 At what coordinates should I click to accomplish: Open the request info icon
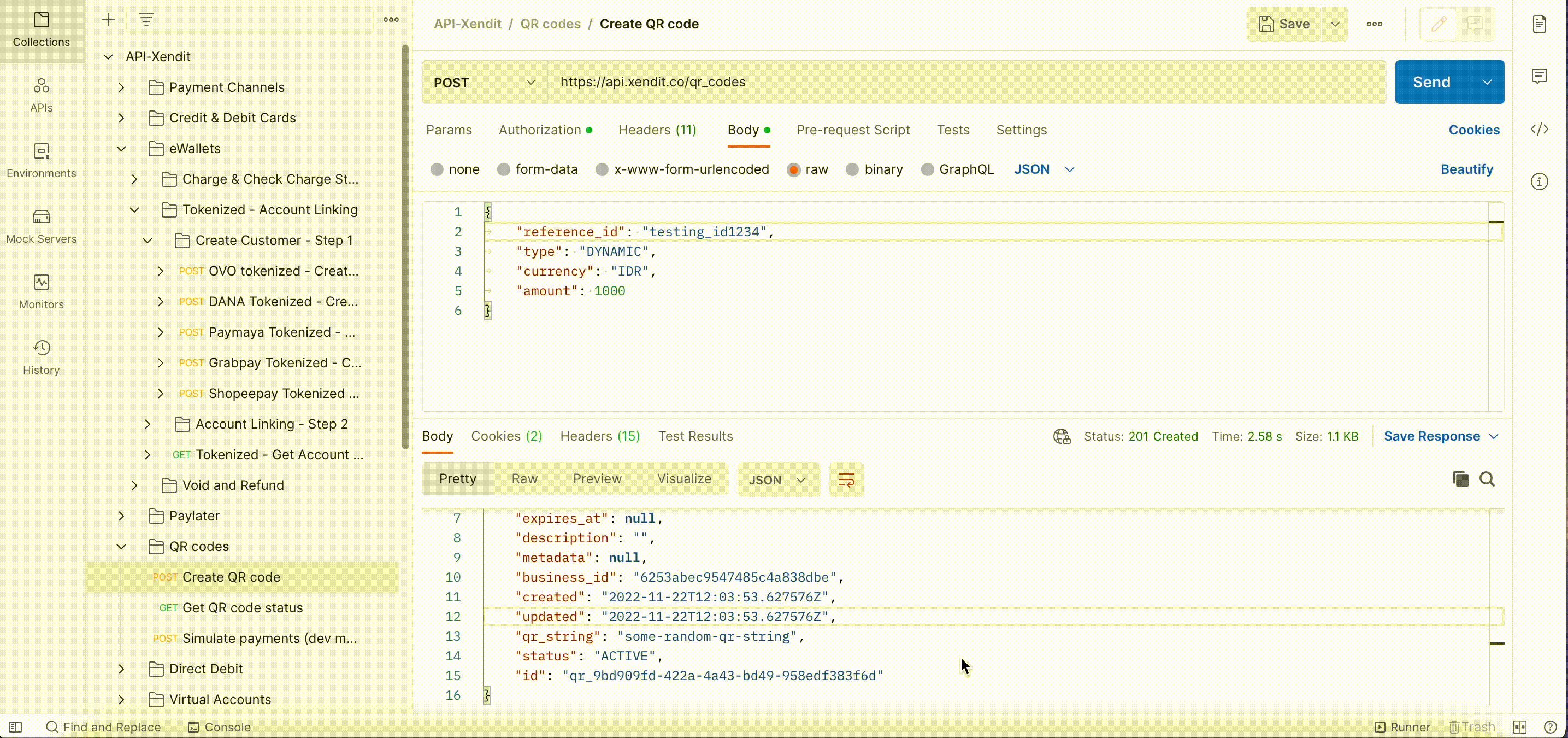pyautogui.click(x=1539, y=181)
